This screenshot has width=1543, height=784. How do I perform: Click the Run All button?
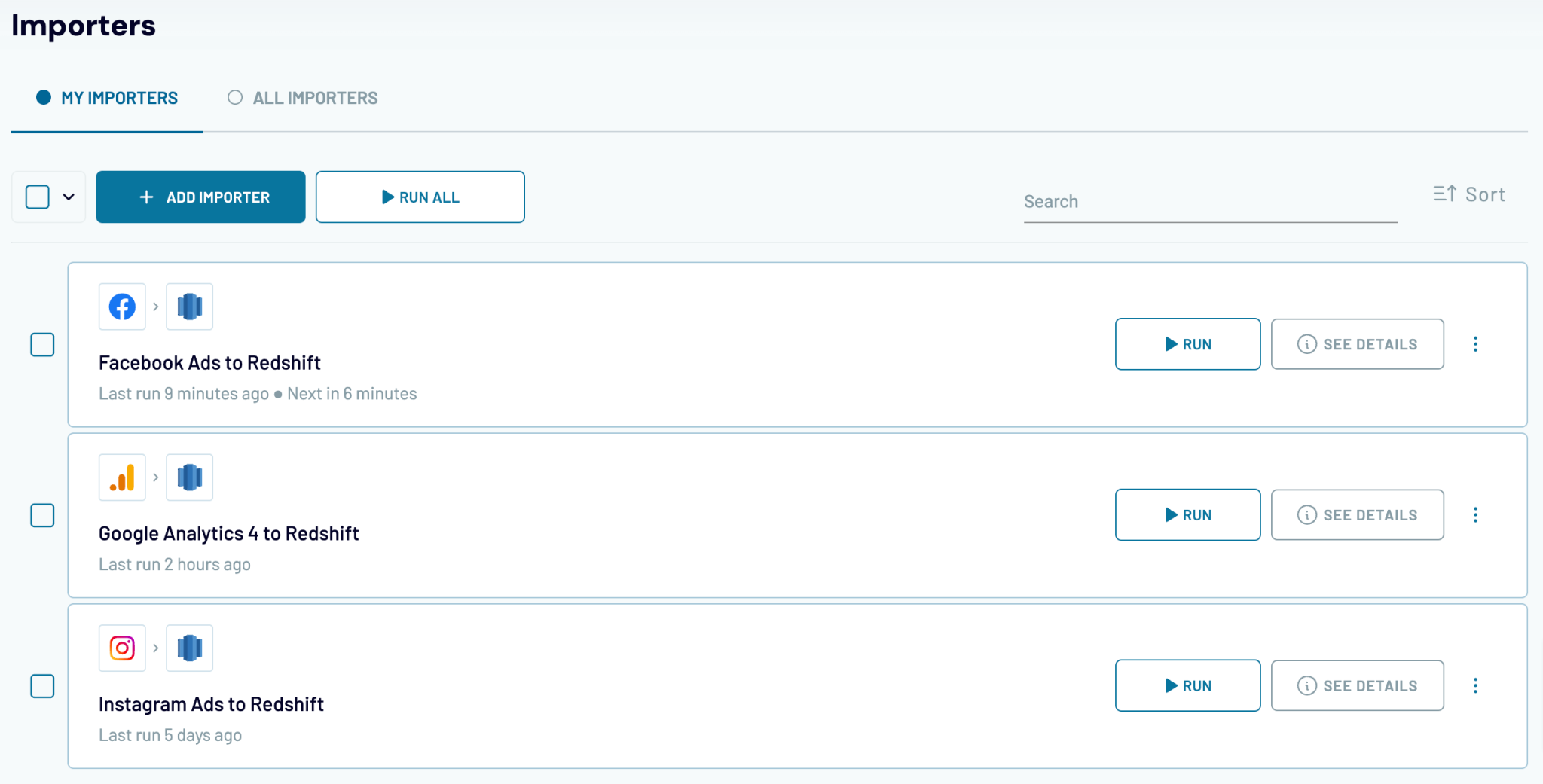click(420, 197)
